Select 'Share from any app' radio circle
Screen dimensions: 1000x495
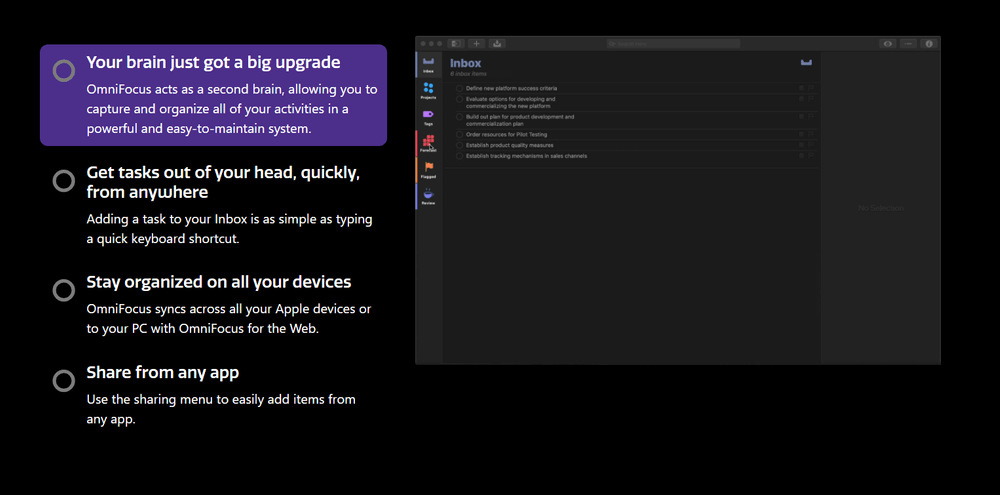coord(64,381)
